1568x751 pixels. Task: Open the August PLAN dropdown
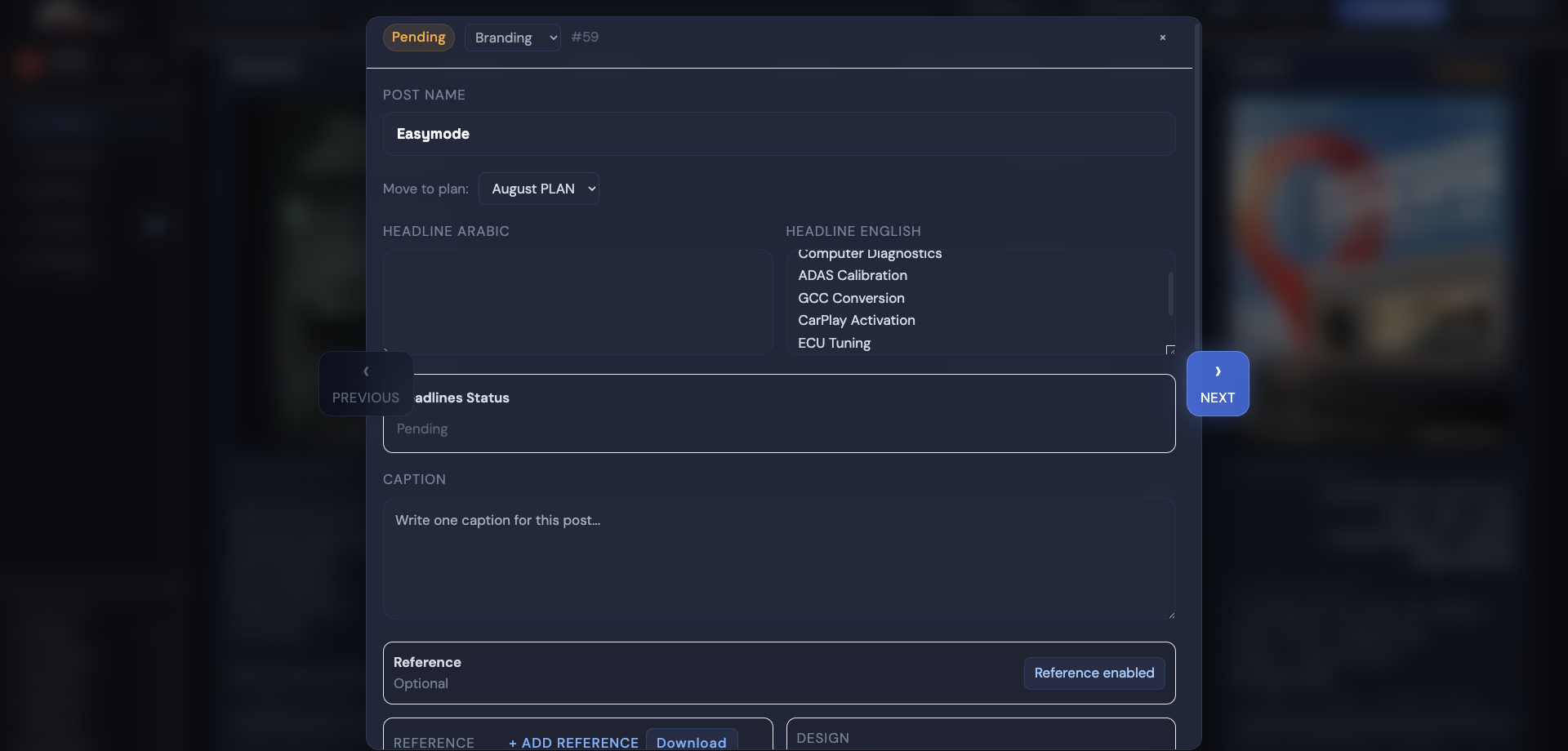[x=539, y=189]
